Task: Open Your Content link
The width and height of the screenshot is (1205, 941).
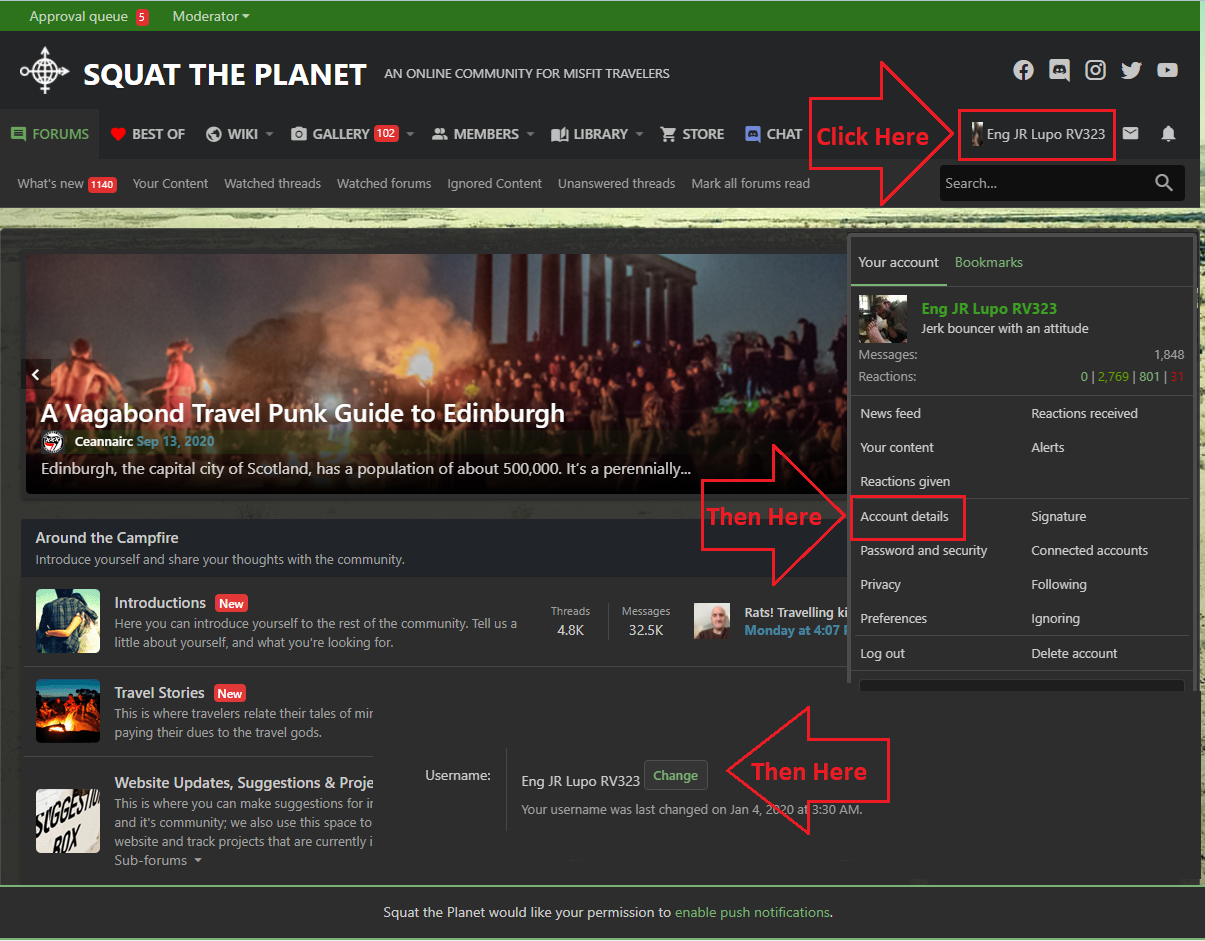Action: pyautogui.click(x=170, y=183)
